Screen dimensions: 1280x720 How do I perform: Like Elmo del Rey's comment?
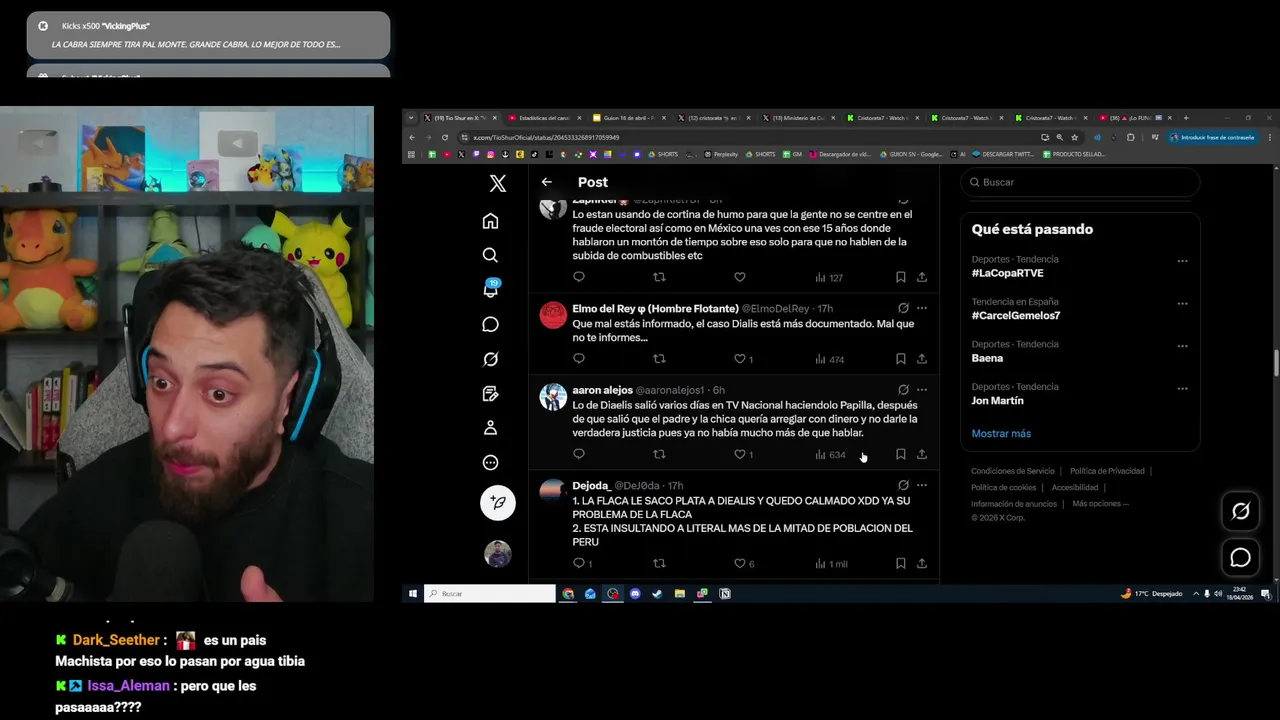click(740, 359)
